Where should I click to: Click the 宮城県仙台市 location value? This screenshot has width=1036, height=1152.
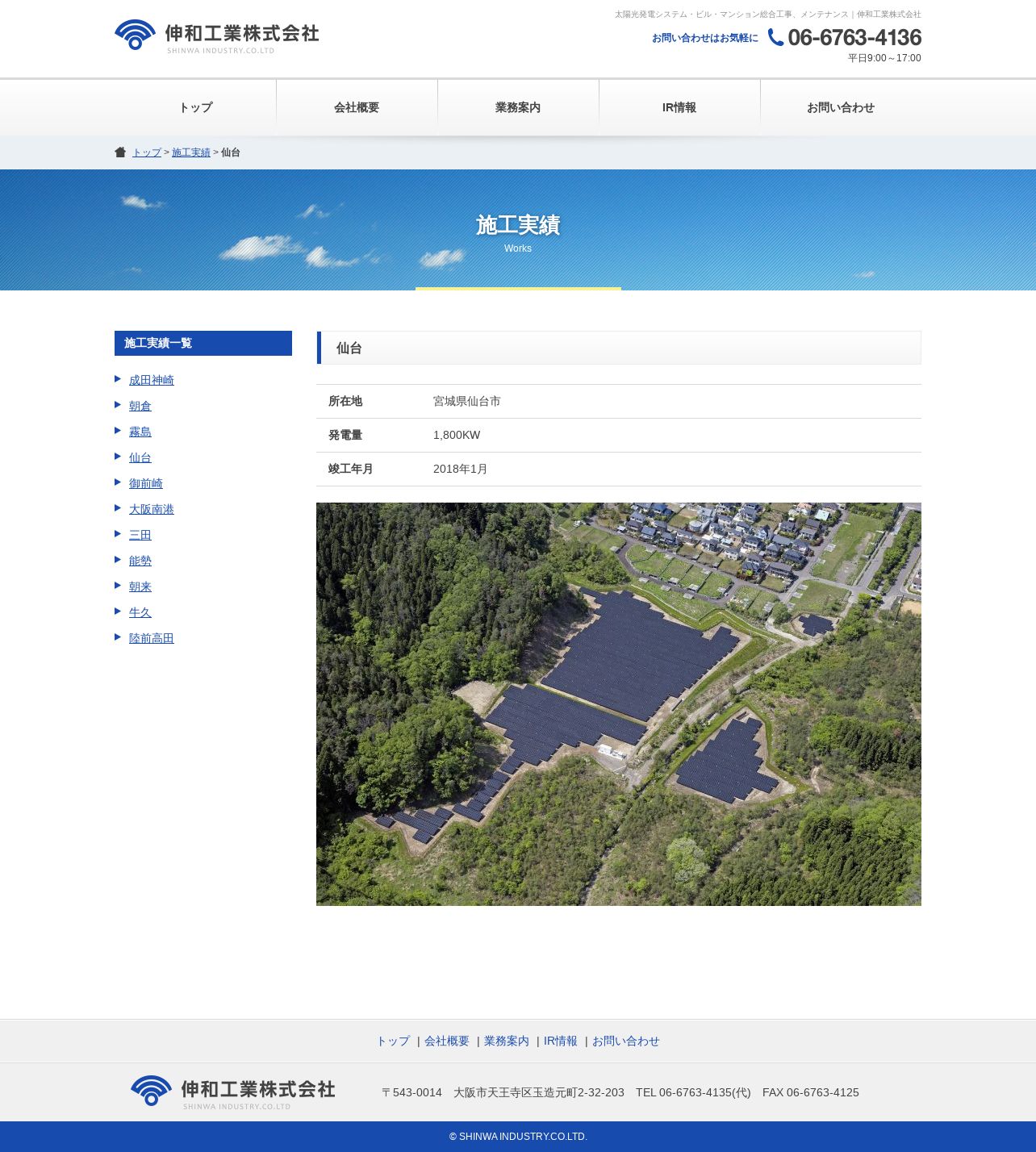(x=467, y=401)
